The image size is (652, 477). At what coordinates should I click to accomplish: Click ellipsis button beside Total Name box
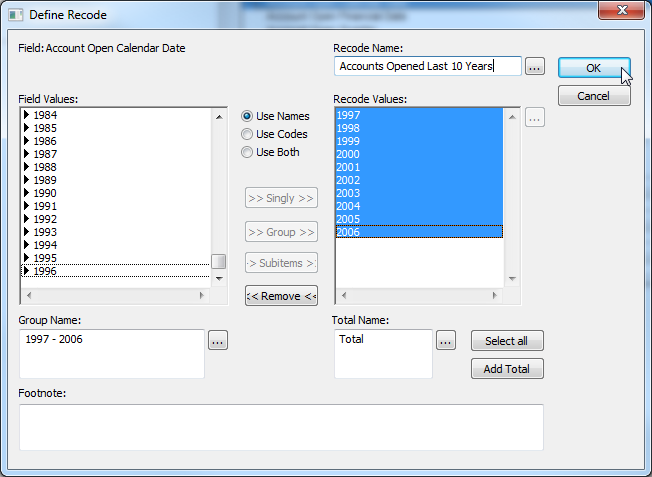point(447,341)
